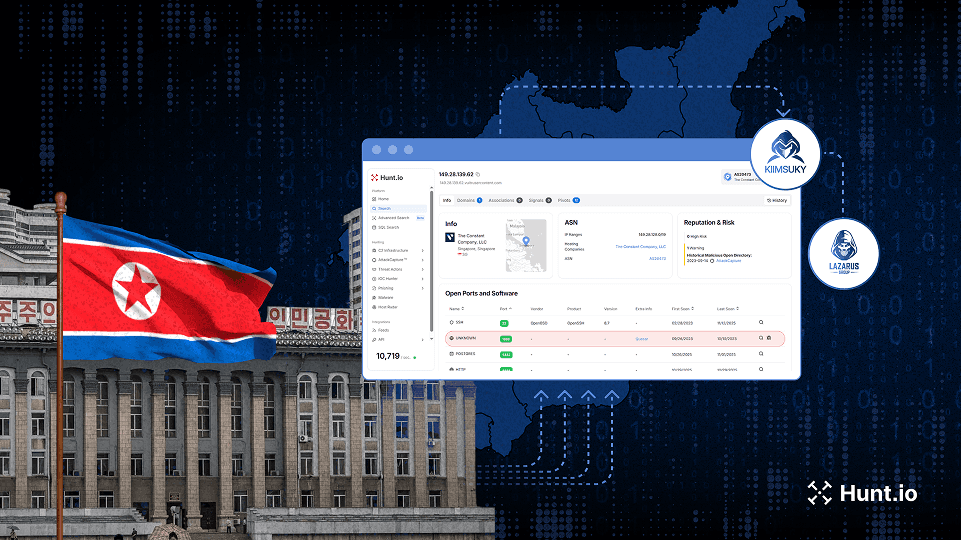This screenshot has width=961, height=540.
Task: Expand the Phishing submenu arrow
Action: [423, 288]
